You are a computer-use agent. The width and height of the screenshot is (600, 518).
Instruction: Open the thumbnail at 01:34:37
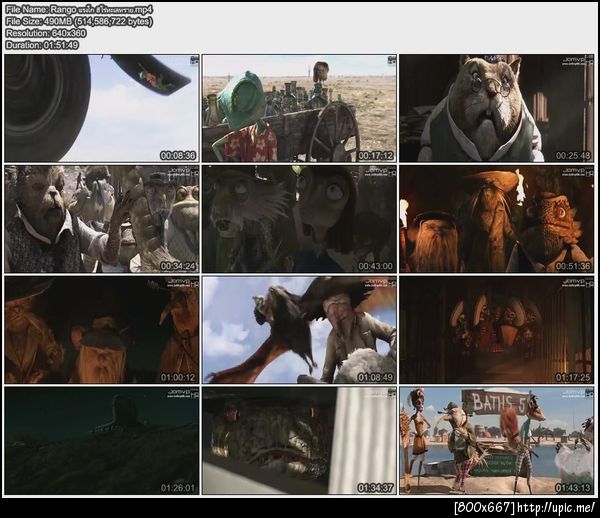[x=299, y=441]
